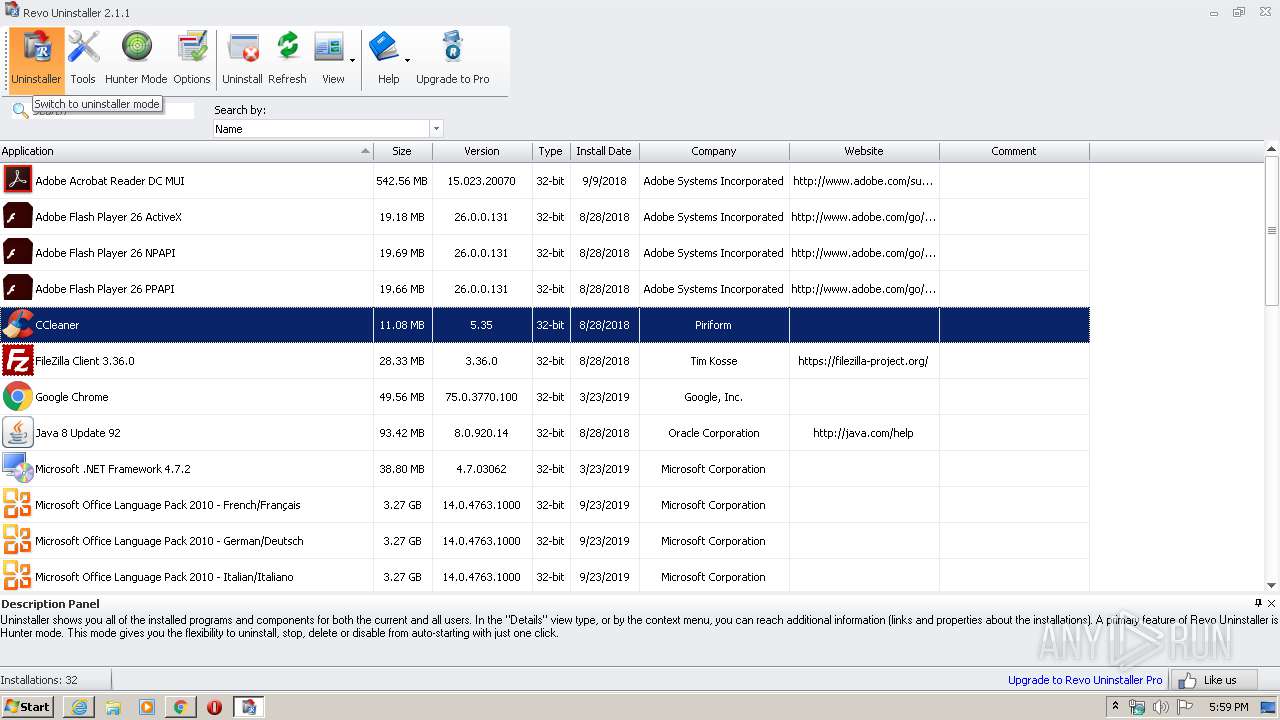Focus the search input field
This screenshot has width=1280, height=720.
[112, 111]
